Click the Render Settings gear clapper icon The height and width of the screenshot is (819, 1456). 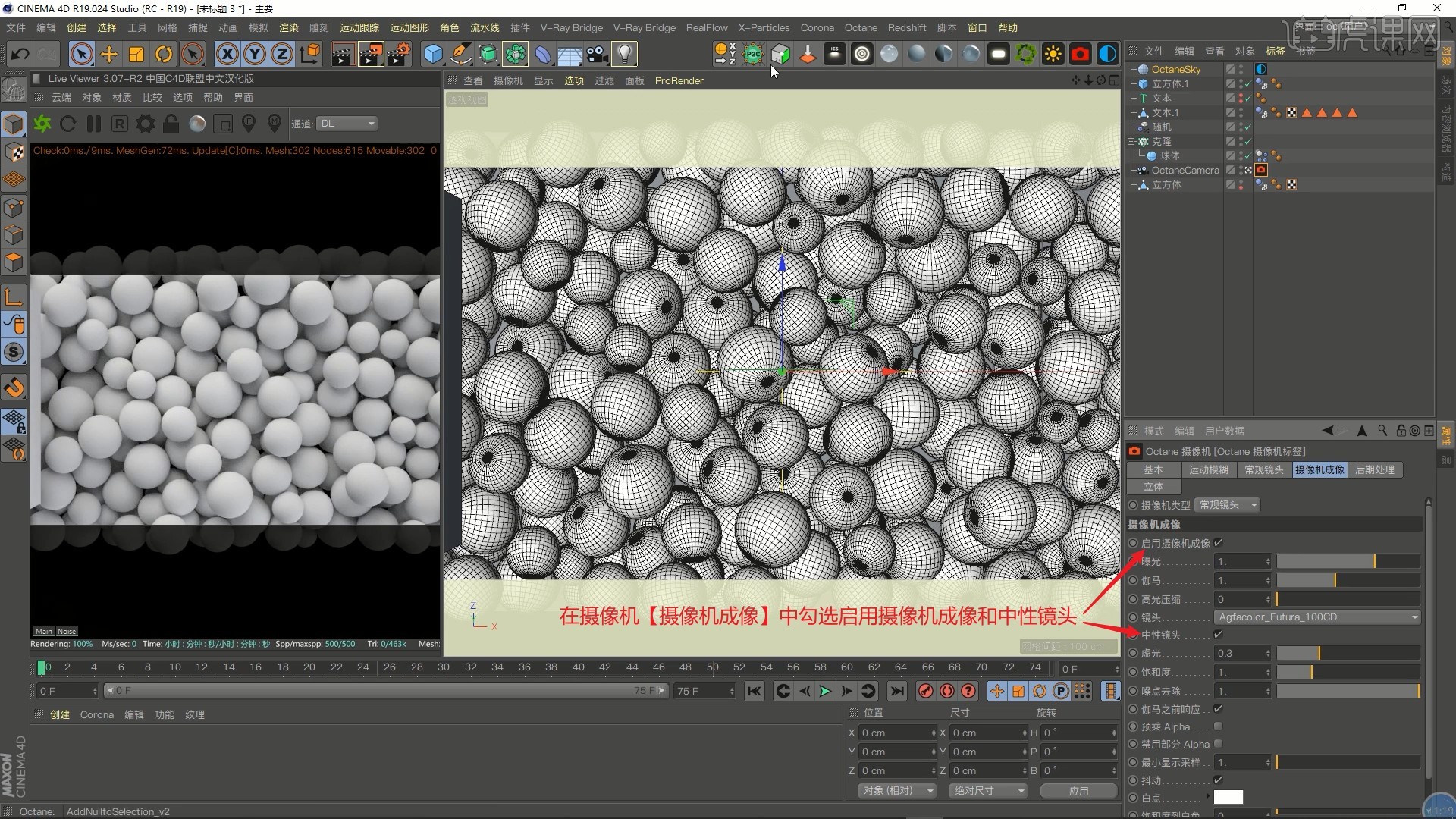coord(398,54)
